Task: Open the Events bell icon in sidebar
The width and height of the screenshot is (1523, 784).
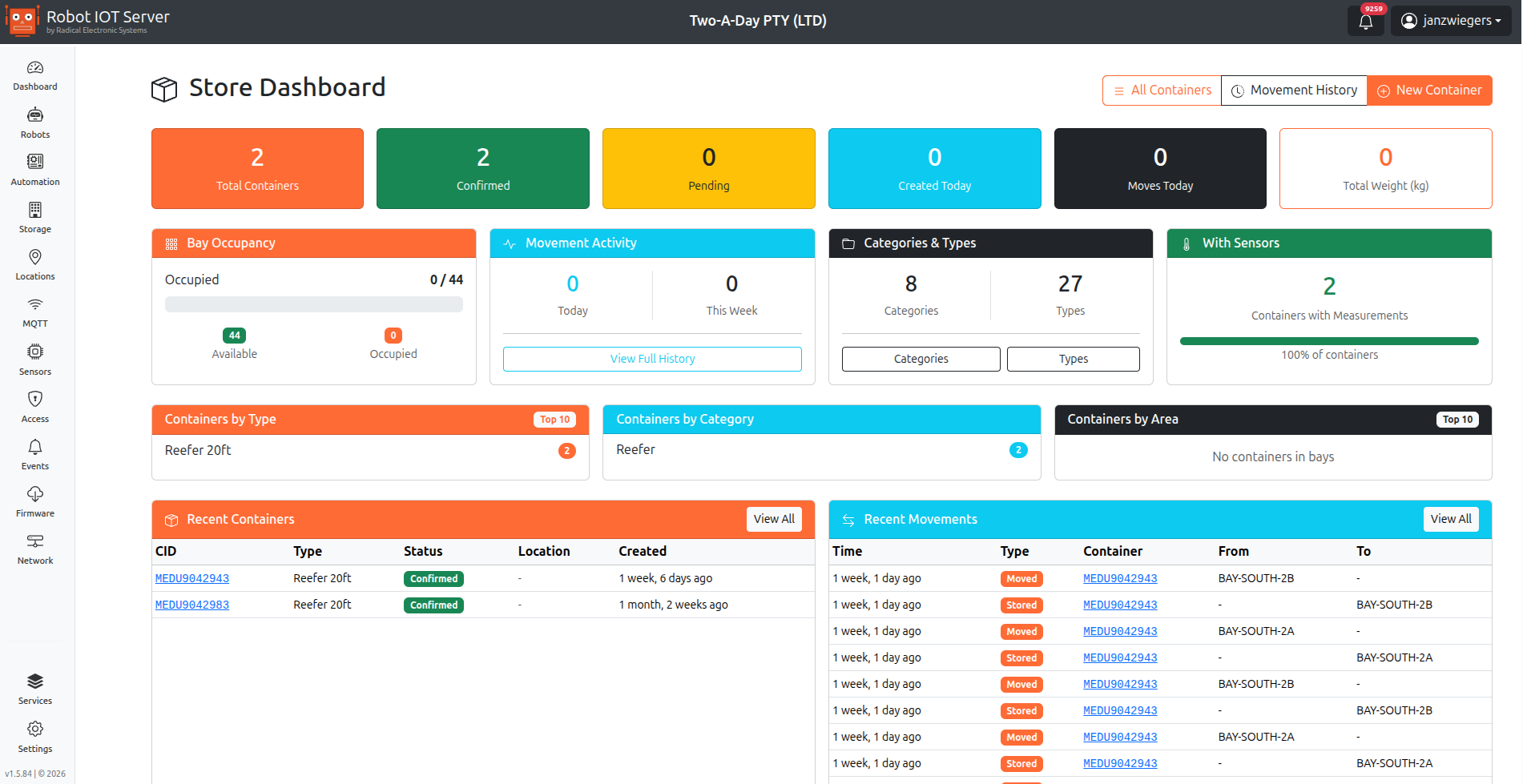Action: (35, 447)
